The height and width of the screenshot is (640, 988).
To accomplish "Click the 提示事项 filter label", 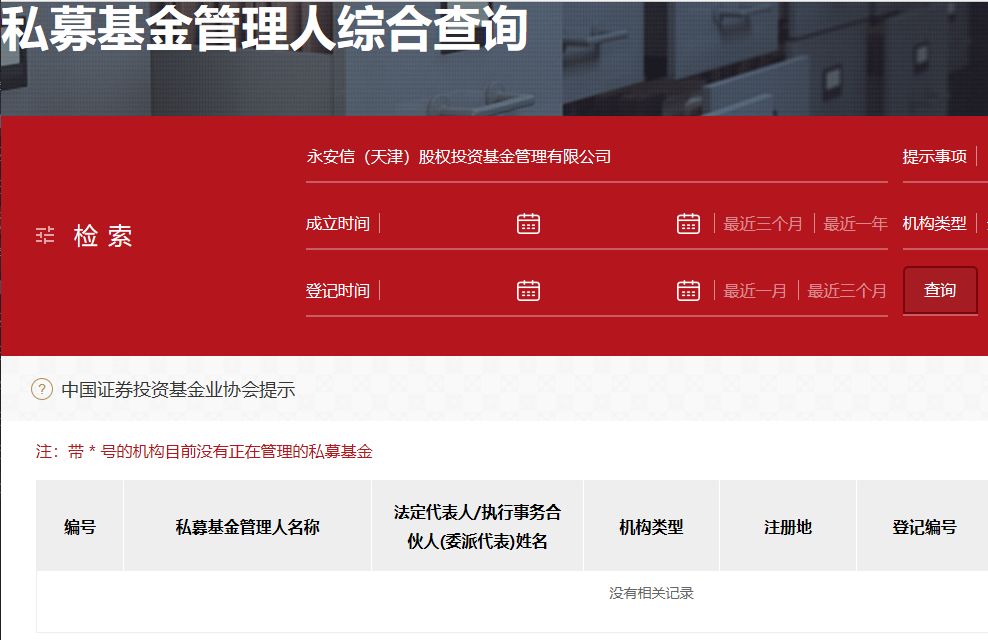I will pyautogui.click(x=934, y=156).
